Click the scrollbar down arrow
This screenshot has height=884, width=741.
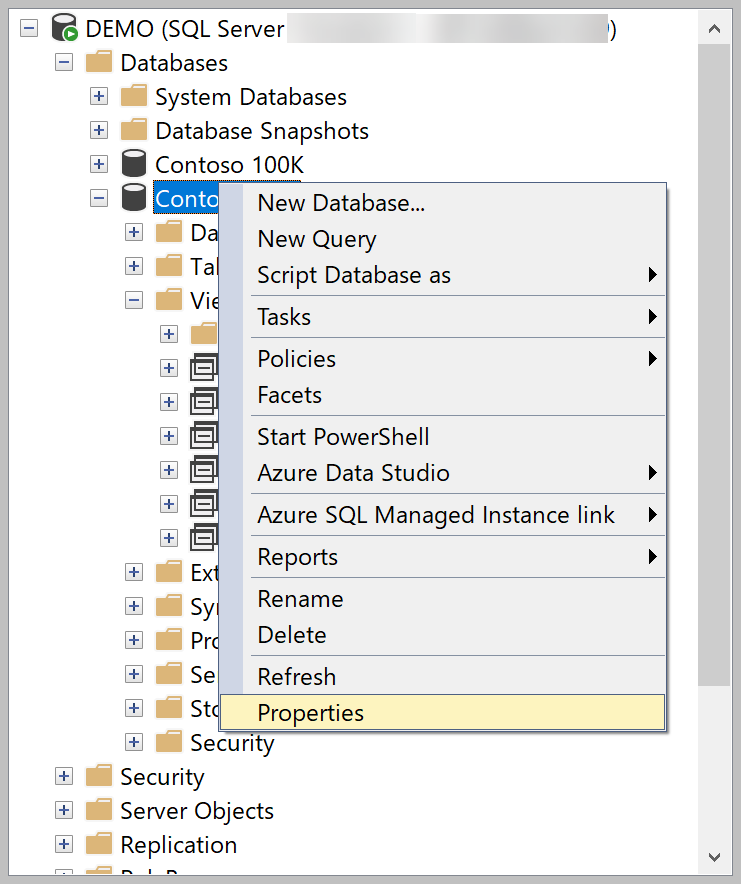[x=714, y=857]
